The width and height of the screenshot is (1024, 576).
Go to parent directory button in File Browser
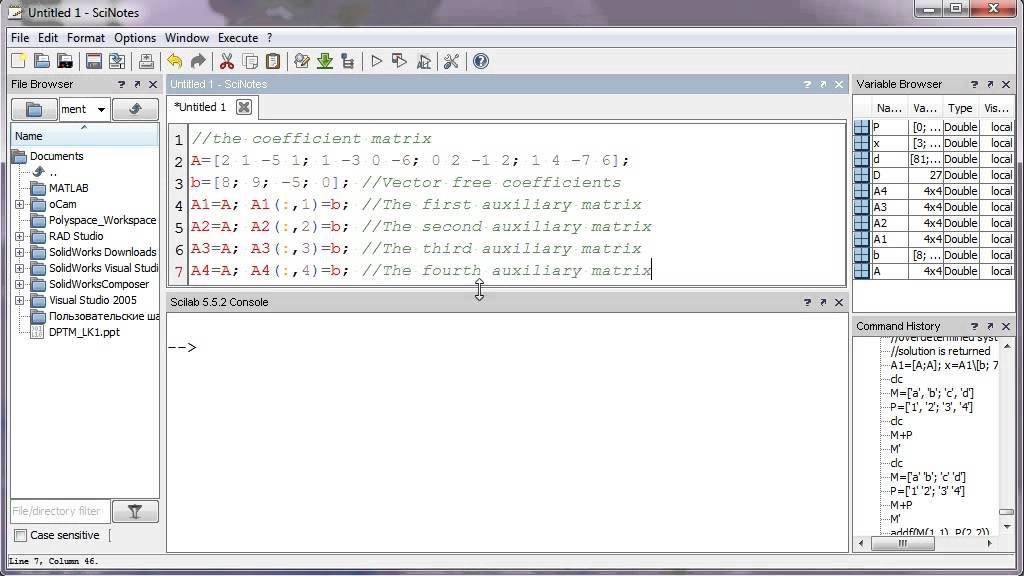135,109
